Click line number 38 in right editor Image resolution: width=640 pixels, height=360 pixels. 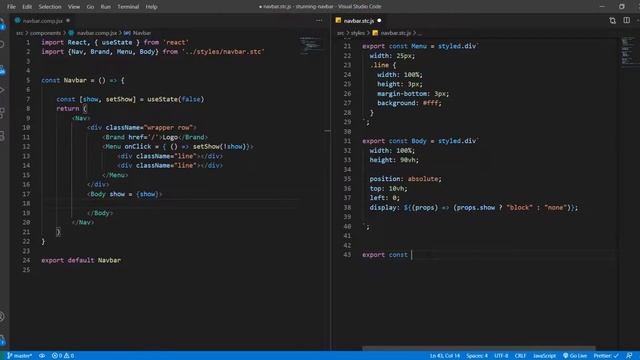click(347, 207)
